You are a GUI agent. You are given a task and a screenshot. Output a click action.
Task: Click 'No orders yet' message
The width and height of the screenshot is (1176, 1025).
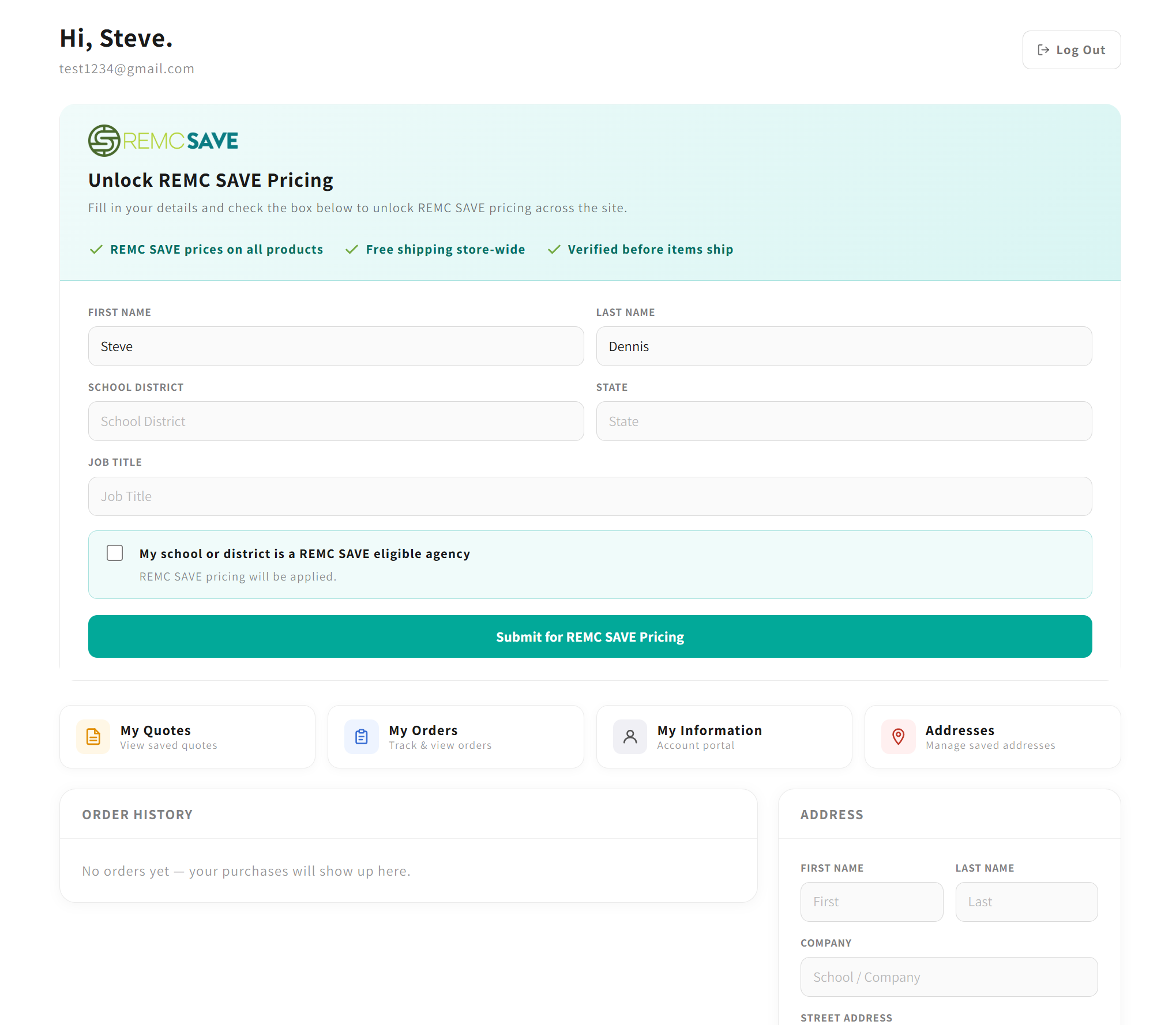click(x=246, y=871)
